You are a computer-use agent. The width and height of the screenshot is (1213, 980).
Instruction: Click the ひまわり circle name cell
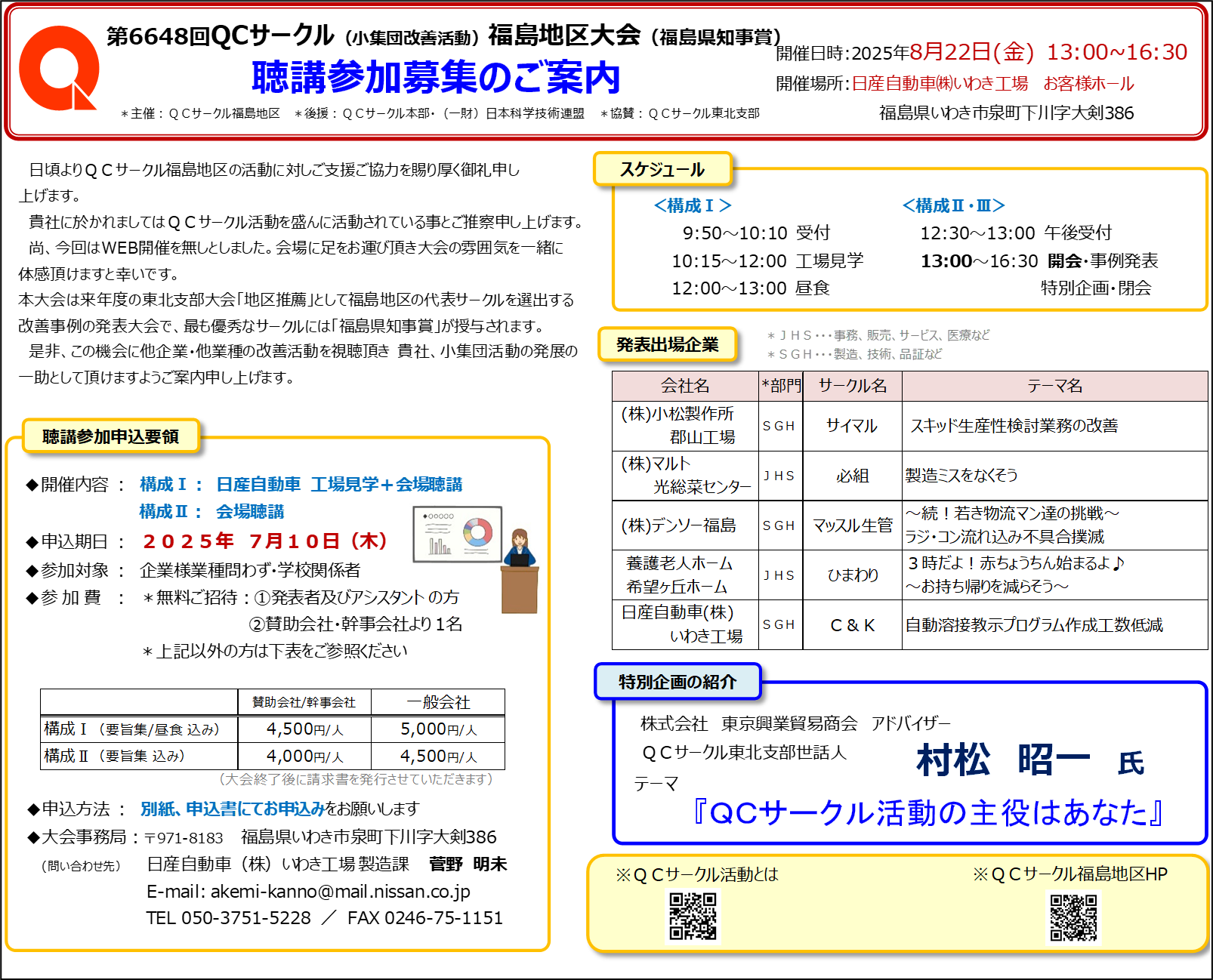(853, 575)
